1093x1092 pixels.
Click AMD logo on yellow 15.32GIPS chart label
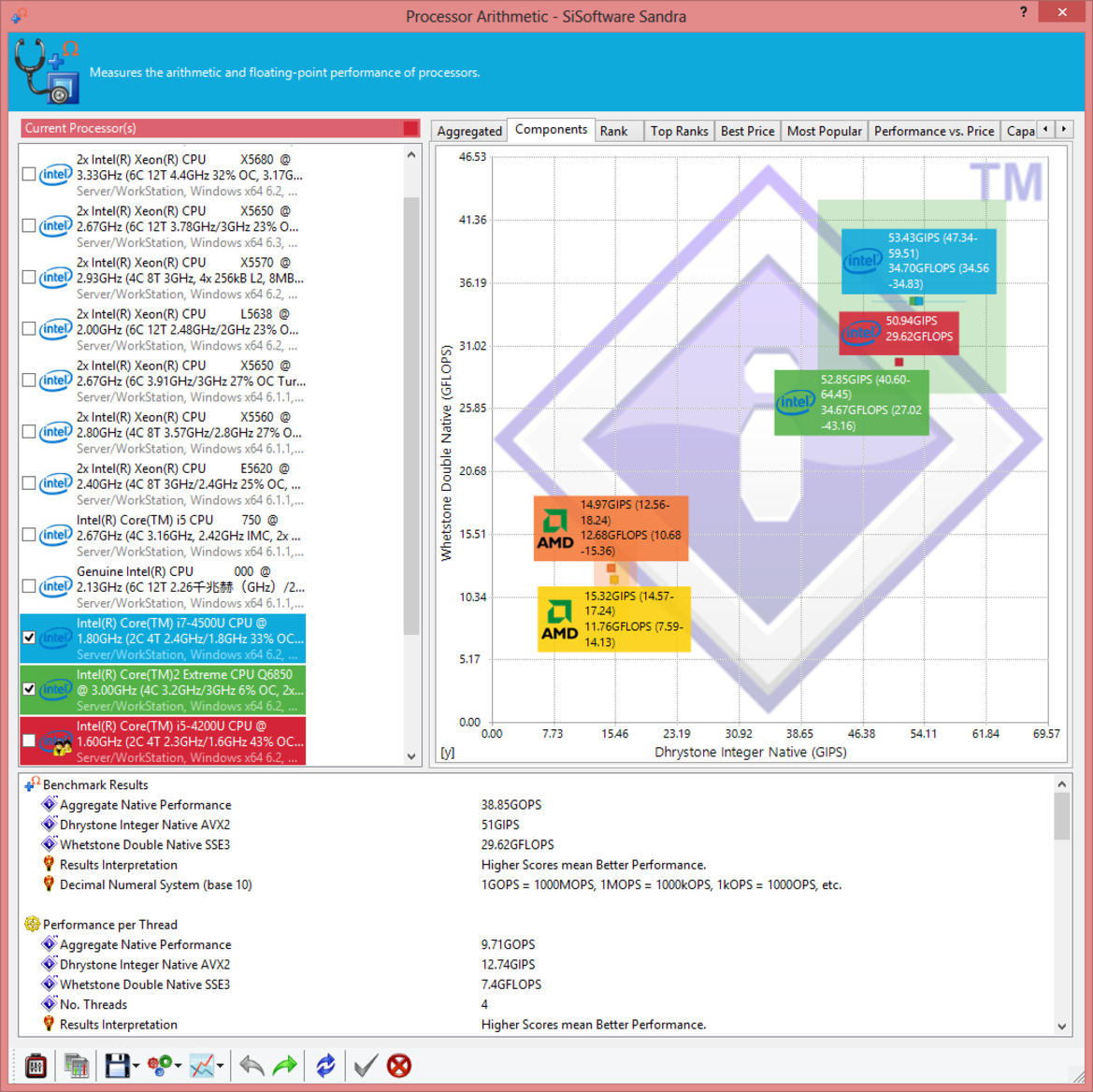(x=559, y=620)
